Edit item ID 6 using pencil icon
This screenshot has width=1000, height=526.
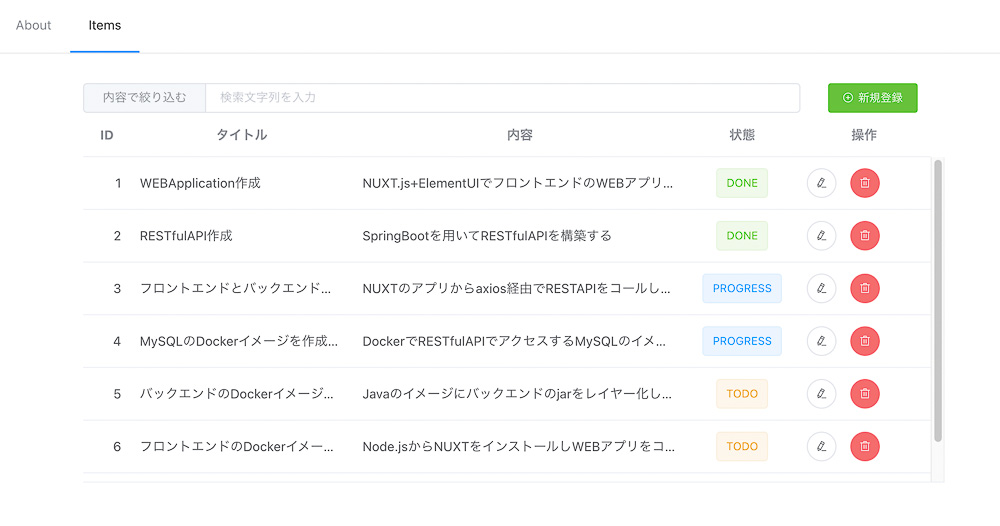click(821, 446)
